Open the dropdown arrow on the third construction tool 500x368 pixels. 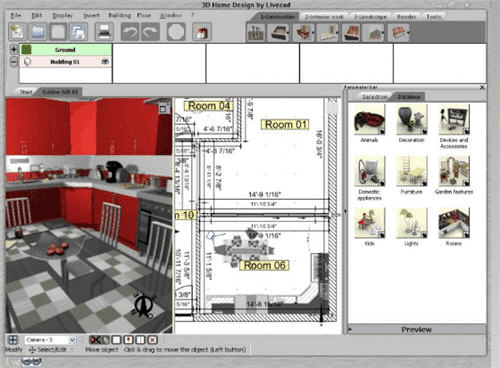pos(313,33)
